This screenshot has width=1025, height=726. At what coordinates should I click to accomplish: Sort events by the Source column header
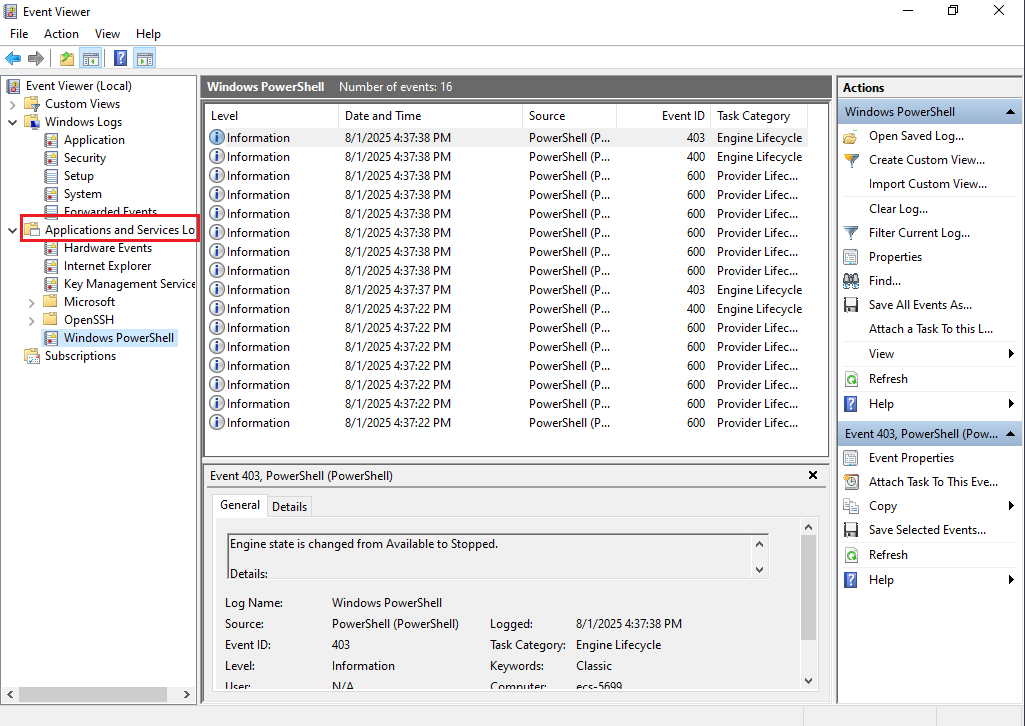click(x=569, y=116)
